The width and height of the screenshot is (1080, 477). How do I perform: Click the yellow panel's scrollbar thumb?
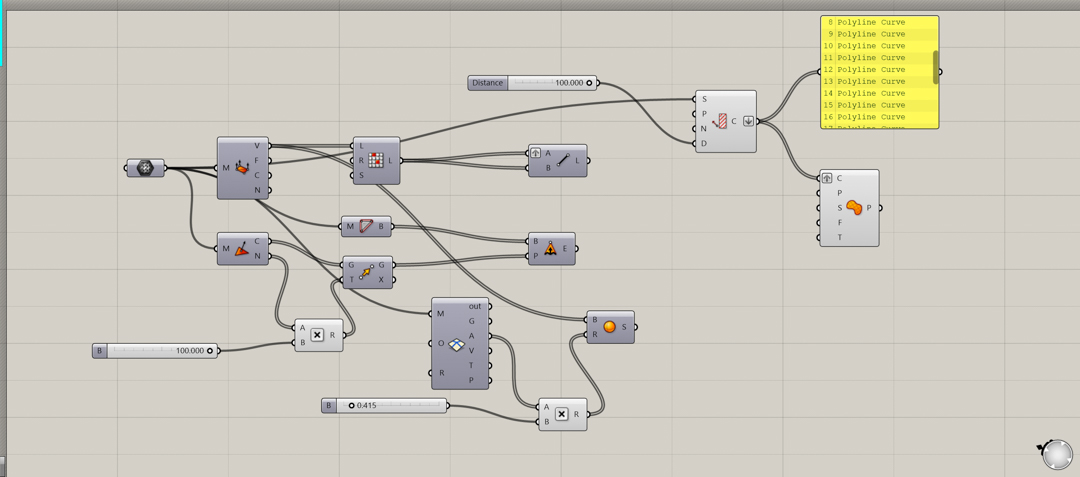tap(936, 66)
